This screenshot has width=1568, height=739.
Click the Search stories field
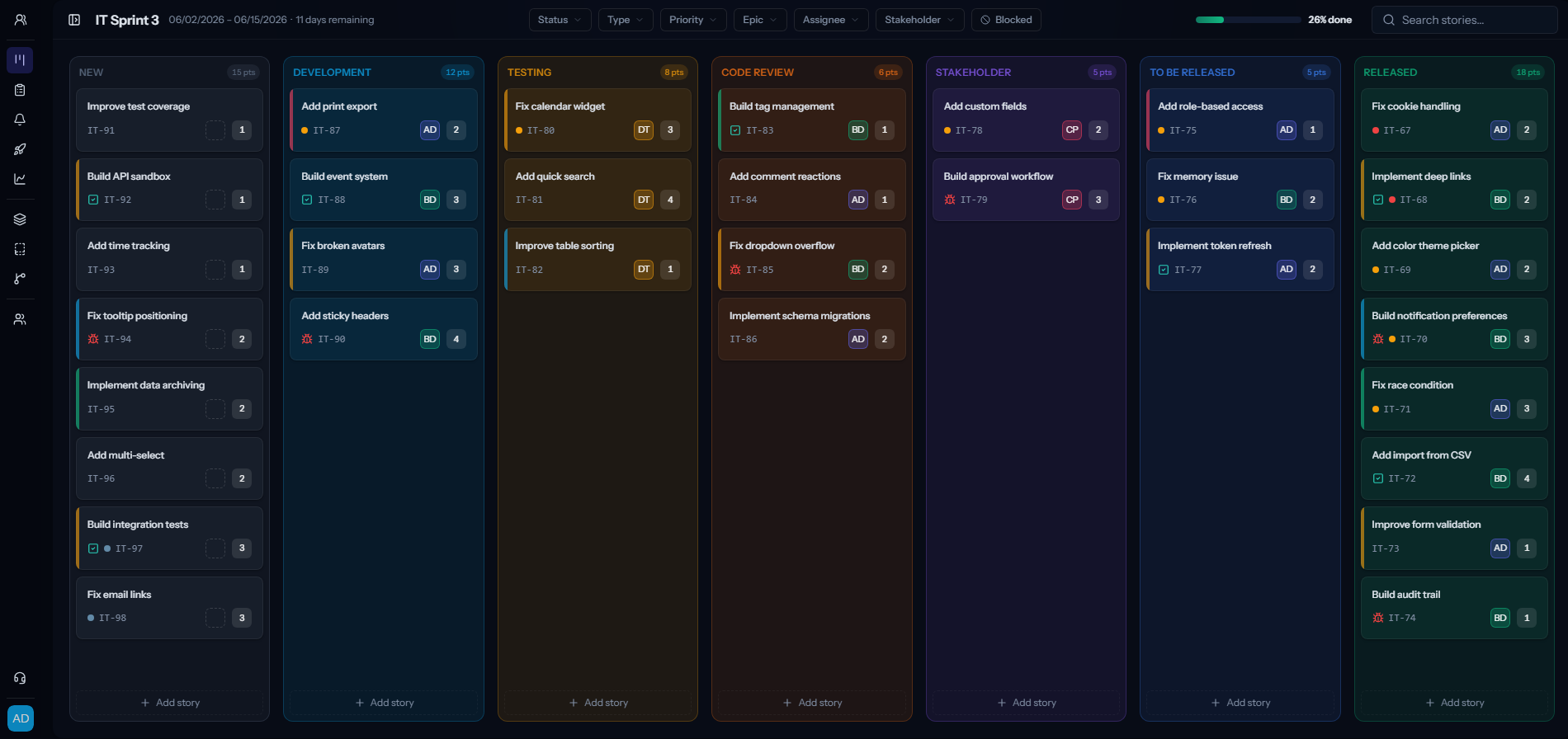(x=1464, y=20)
